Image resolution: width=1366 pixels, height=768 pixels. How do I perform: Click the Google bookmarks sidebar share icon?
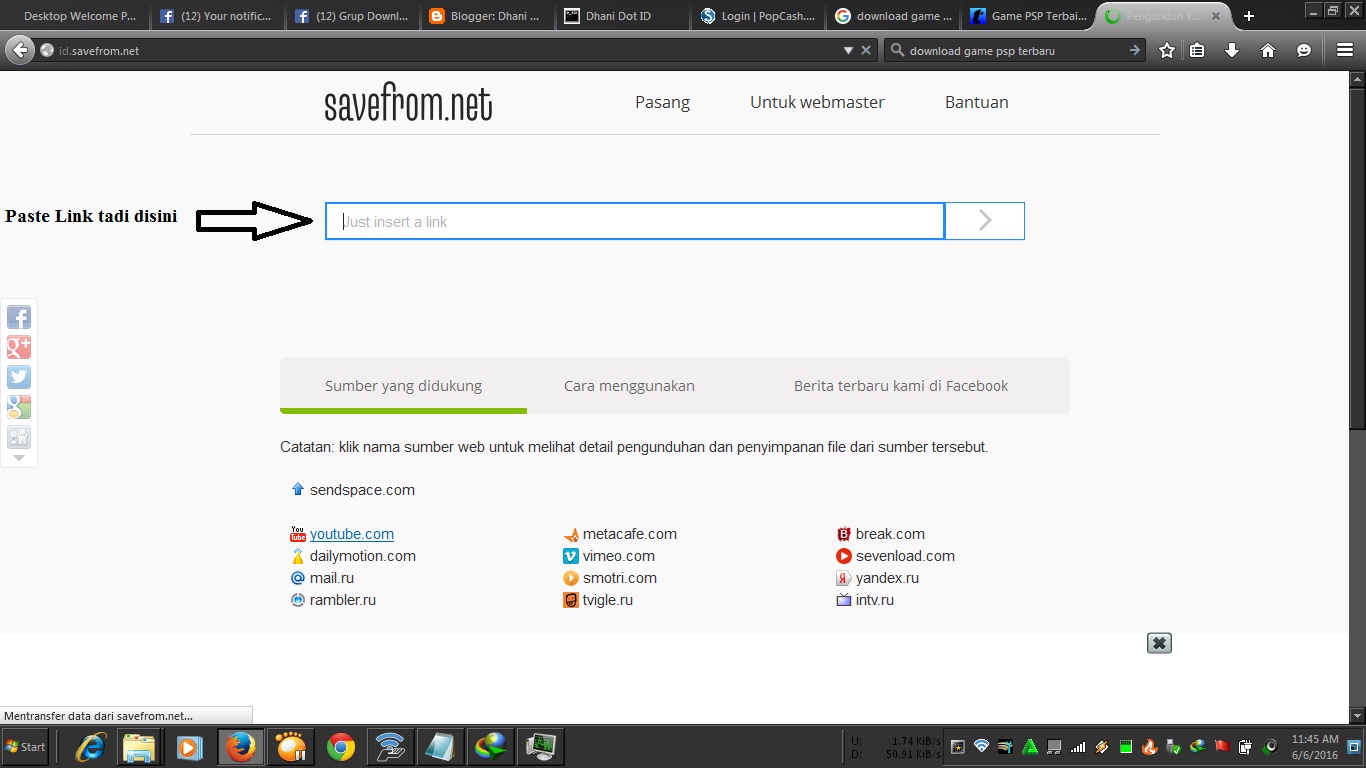coord(19,407)
